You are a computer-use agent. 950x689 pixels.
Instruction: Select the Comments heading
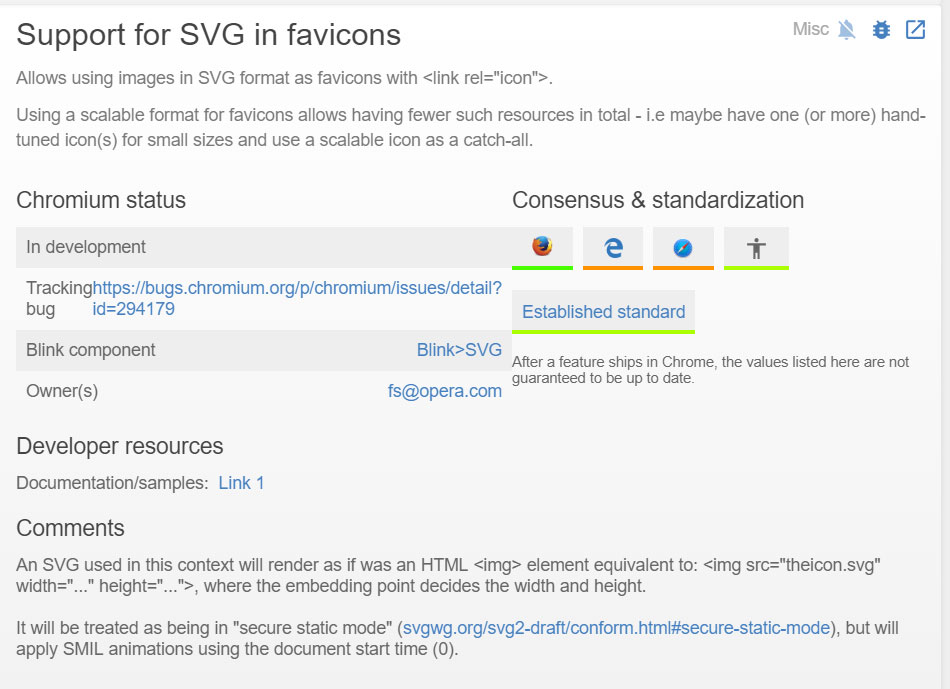click(x=70, y=528)
